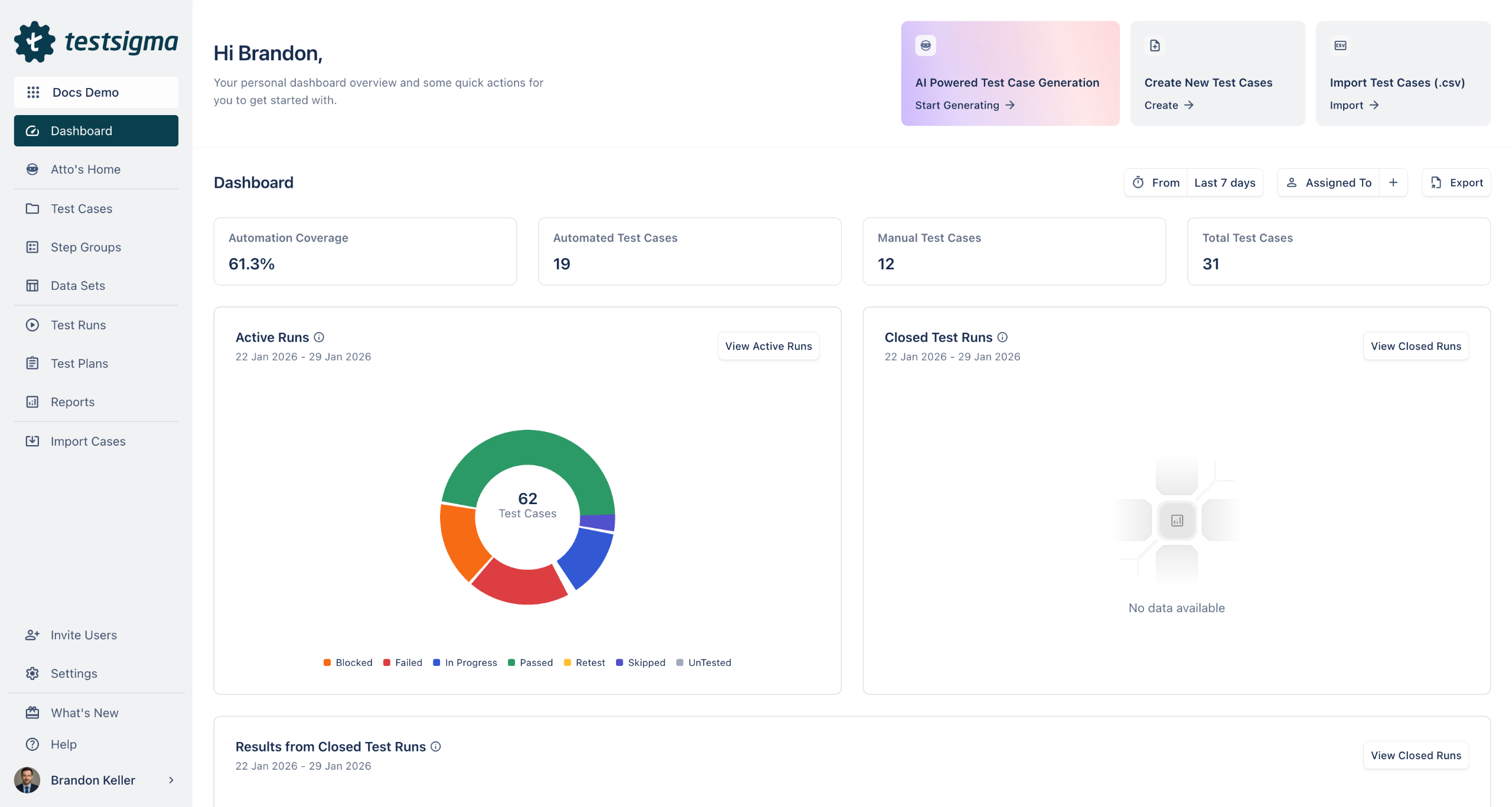Open the Last 7 days date filter
Viewport: 1512px width, 807px height.
tap(1224, 182)
